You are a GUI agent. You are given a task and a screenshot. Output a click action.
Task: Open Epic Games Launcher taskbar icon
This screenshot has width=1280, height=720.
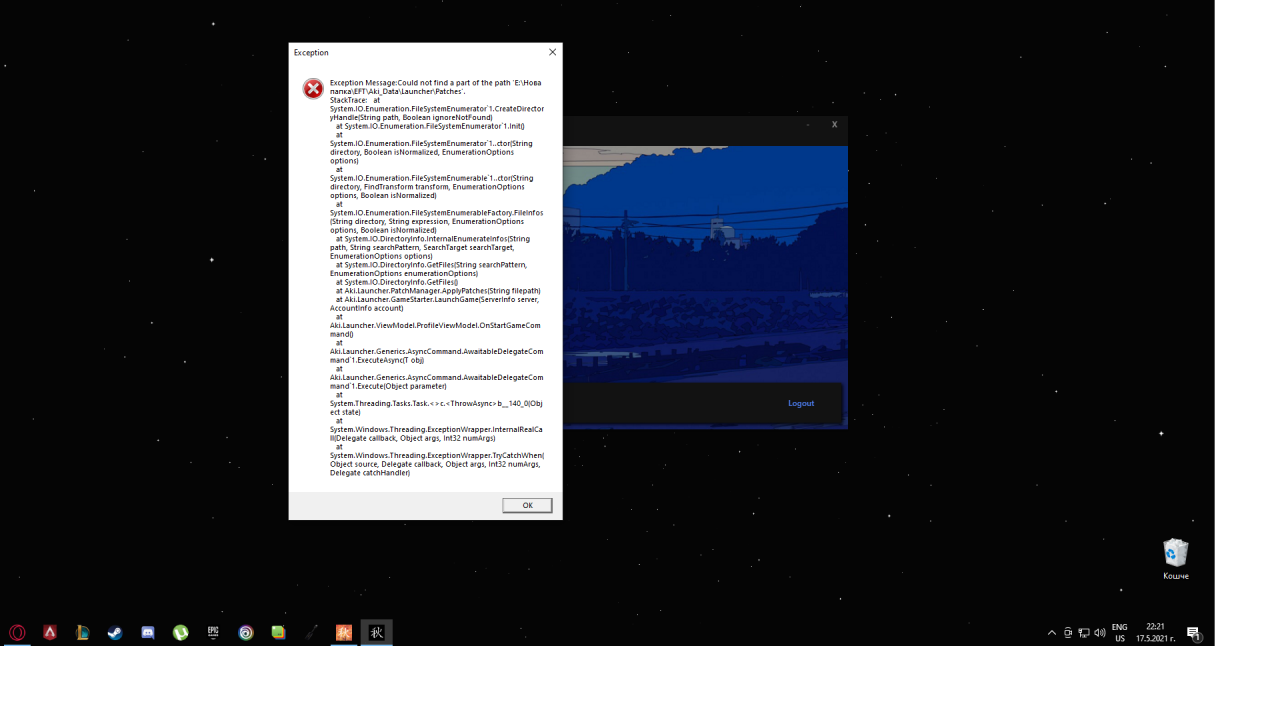click(x=213, y=632)
